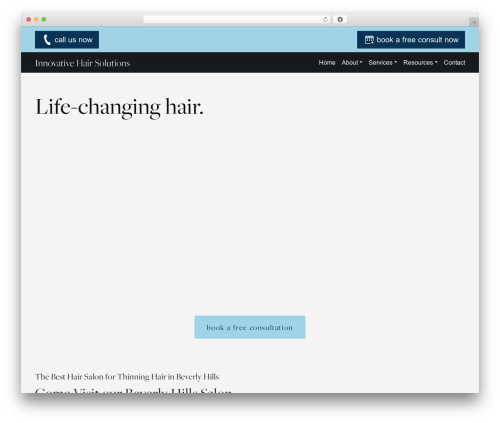Click the light blue 'book a free consultation' button
Screen dimensions: 500x423
[250, 327]
